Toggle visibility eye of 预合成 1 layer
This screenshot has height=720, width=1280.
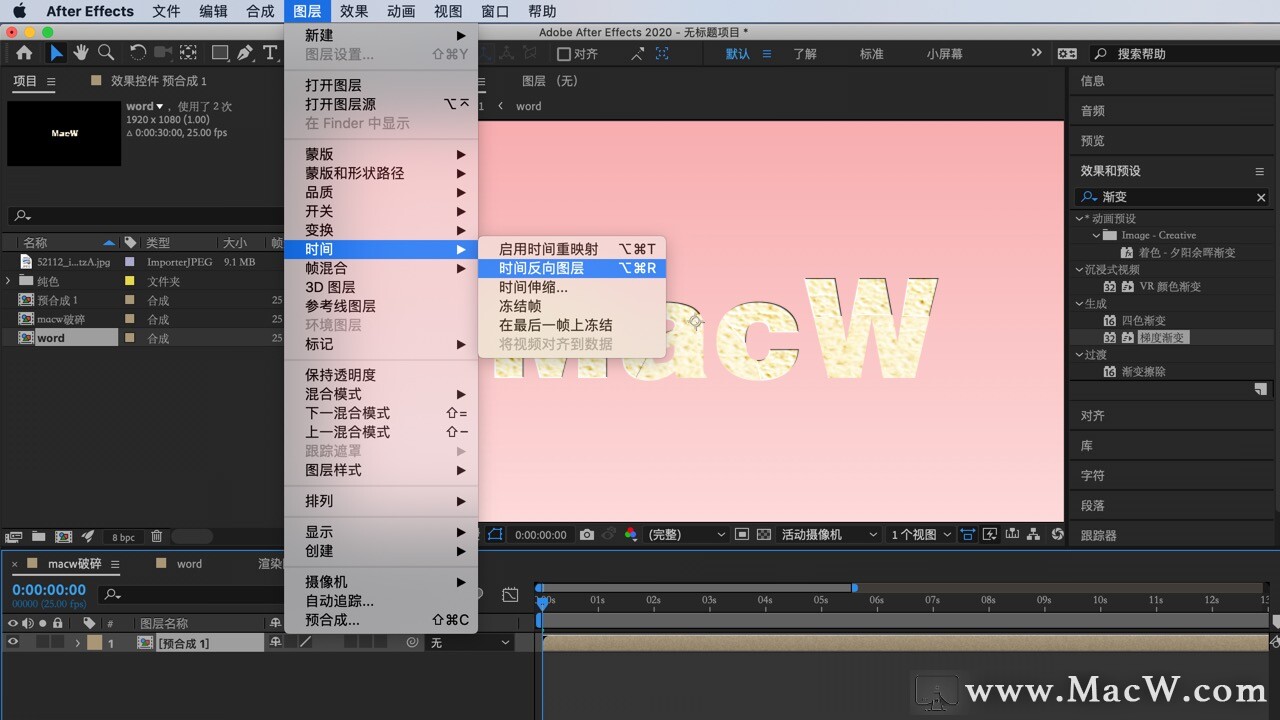[x=13, y=643]
